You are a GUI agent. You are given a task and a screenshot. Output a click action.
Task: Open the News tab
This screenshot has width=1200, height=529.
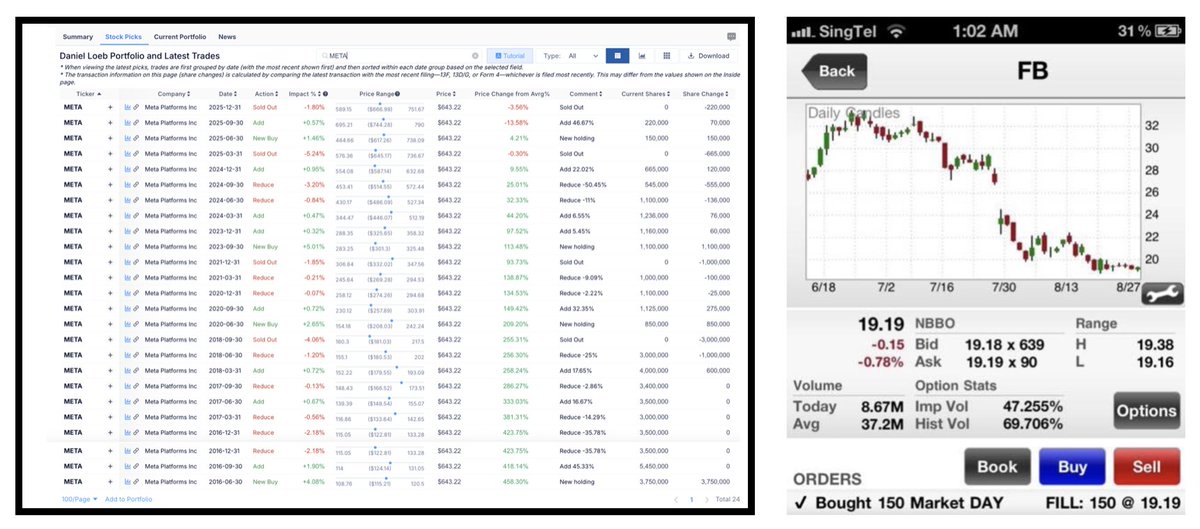point(227,36)
